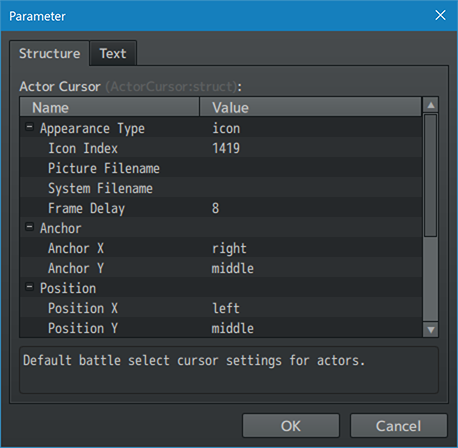Screen dimensions: 458x448
Task: Click the Anchor X value 'right'
Action: (229, 249)
